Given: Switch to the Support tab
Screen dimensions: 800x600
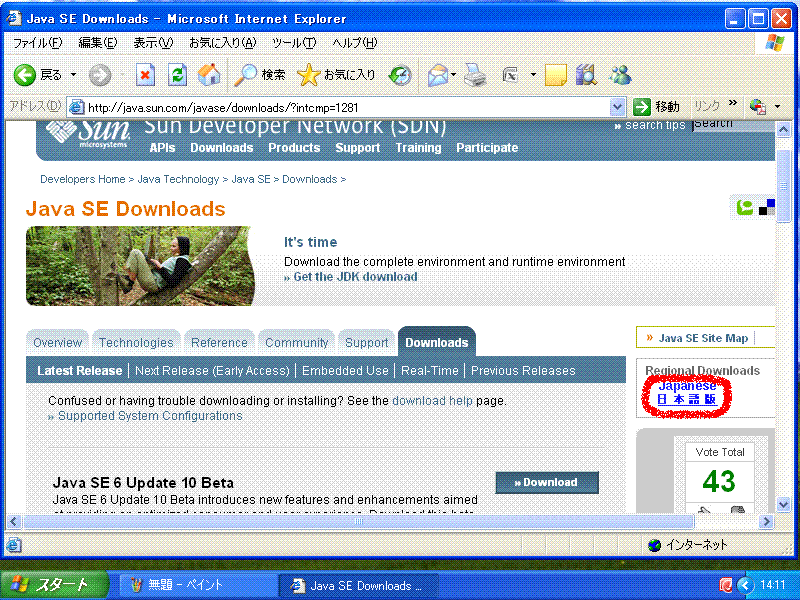Looking at the screenshot, I should pyautogui.click(x=366, y=342).
